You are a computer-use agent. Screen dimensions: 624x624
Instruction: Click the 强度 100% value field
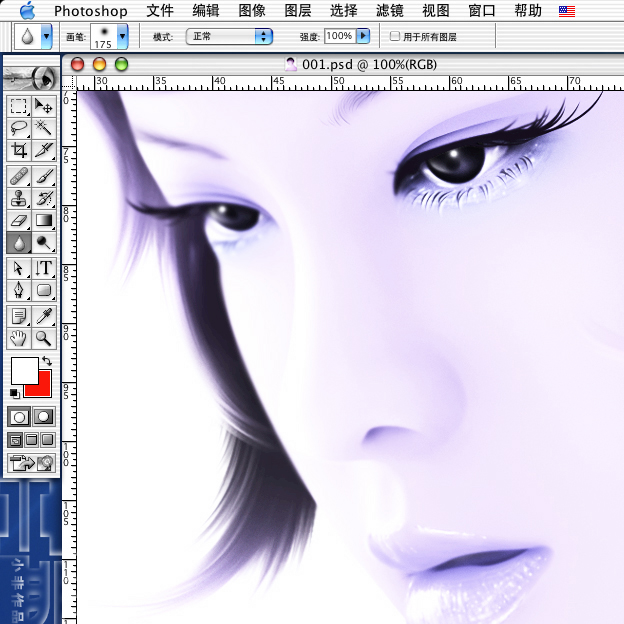[x=339, y=36]
